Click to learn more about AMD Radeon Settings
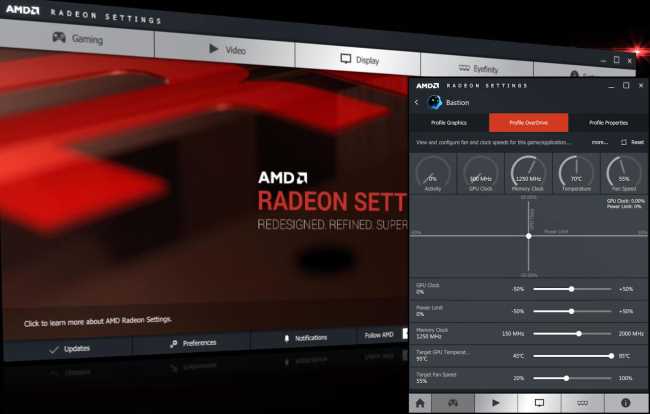Viewport: 650px width, 414px height. 97,322
